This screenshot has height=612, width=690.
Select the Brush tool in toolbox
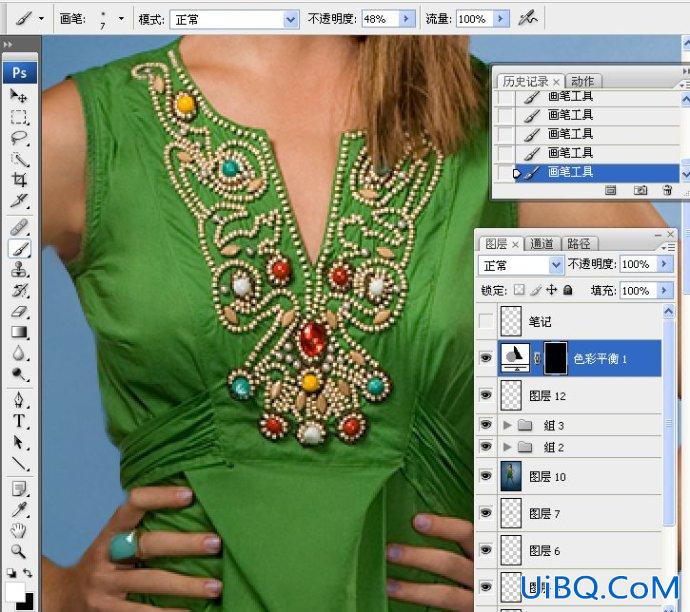click(18, 249)
